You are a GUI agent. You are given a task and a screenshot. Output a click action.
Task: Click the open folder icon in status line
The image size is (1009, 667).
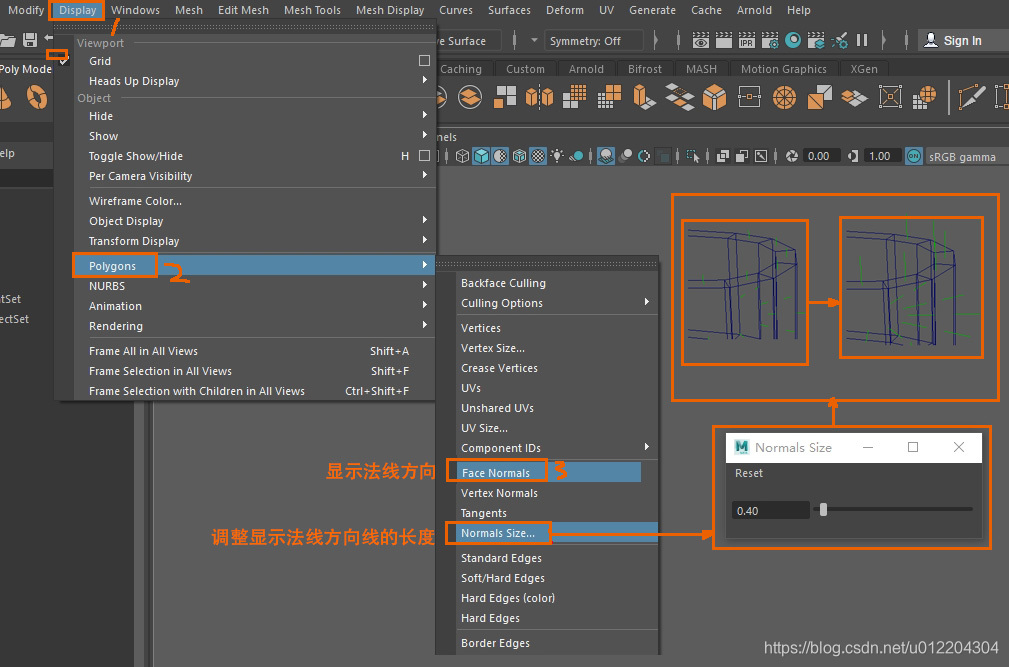click(7, 40)
